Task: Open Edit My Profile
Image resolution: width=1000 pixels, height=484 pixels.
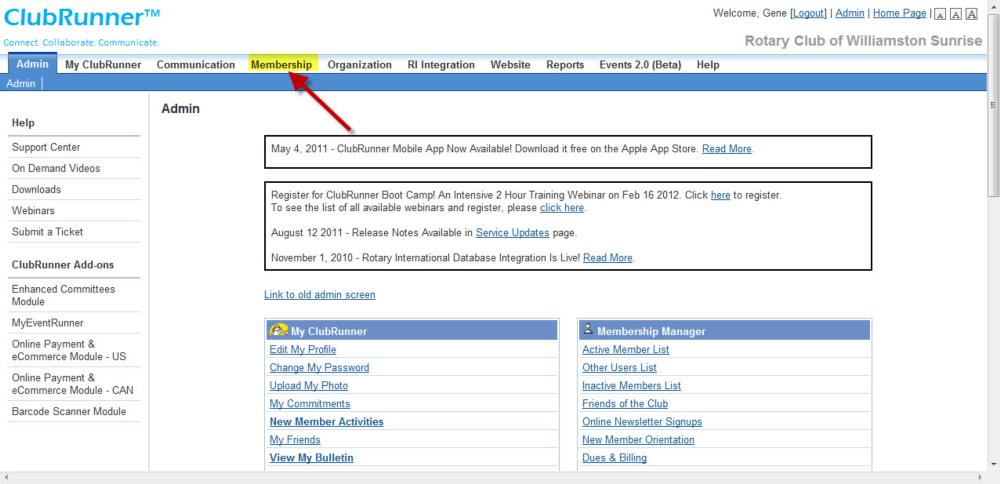Action: point(303,349)
